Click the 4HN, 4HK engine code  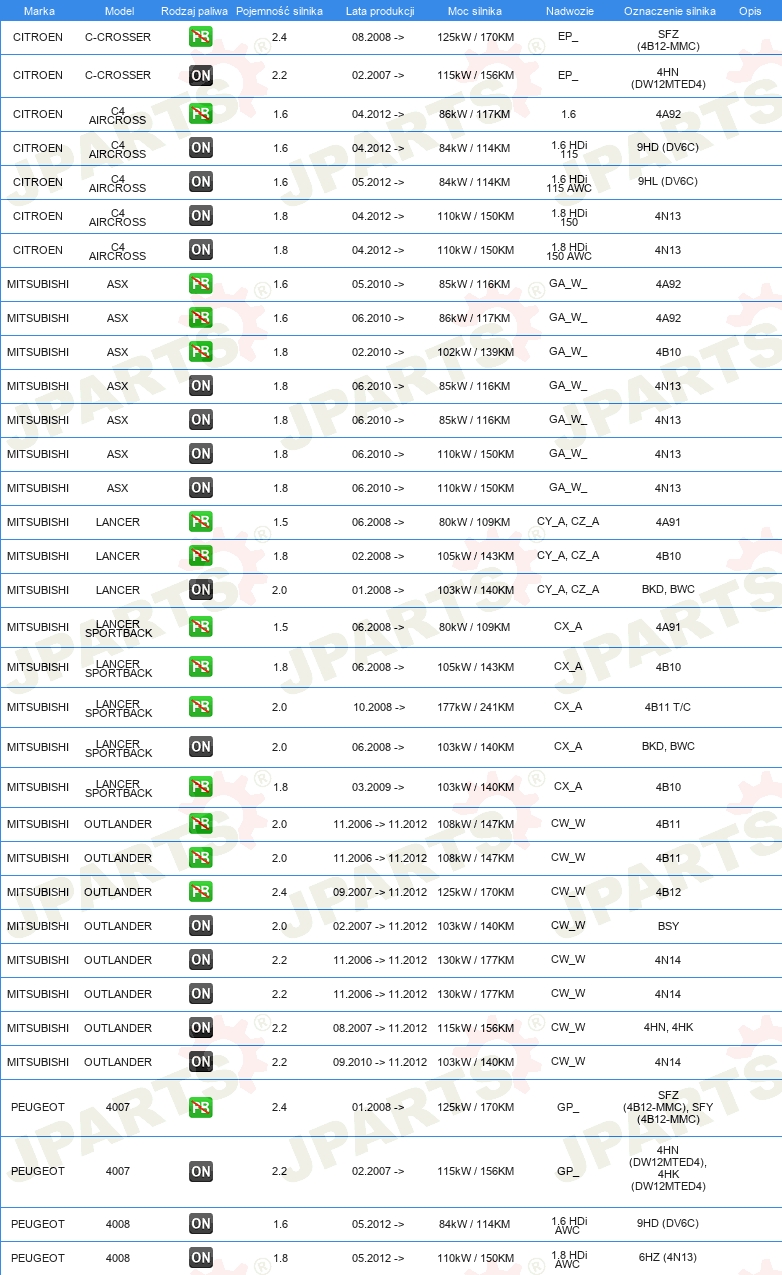668,1028
